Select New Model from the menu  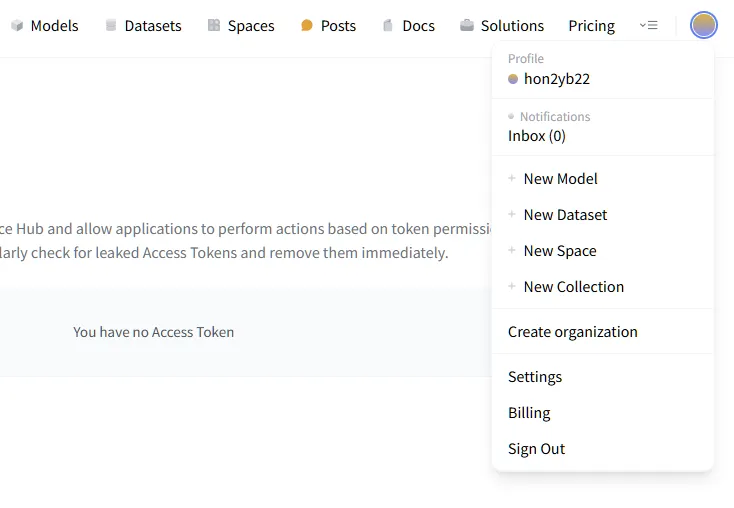click(x=560, y=179)
